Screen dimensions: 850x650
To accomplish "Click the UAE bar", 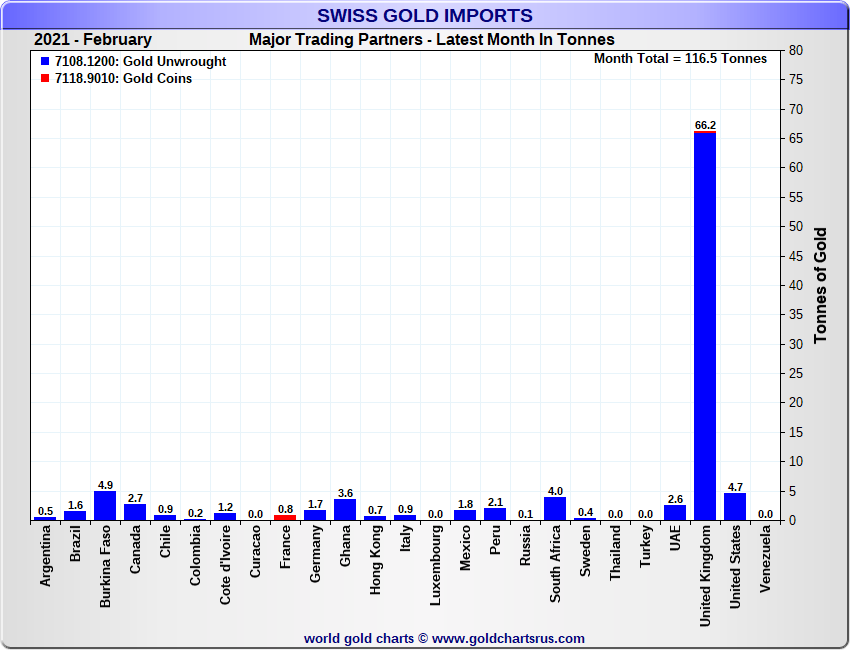I will (x=675, y=512).
